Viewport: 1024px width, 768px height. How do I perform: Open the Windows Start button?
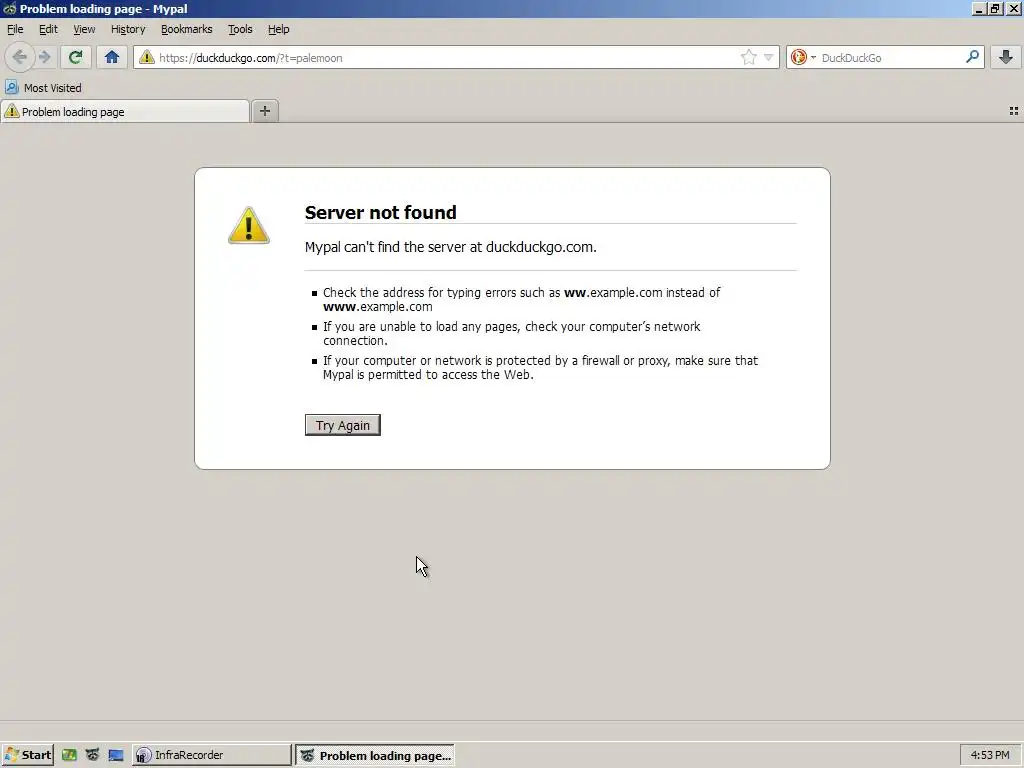27,755
